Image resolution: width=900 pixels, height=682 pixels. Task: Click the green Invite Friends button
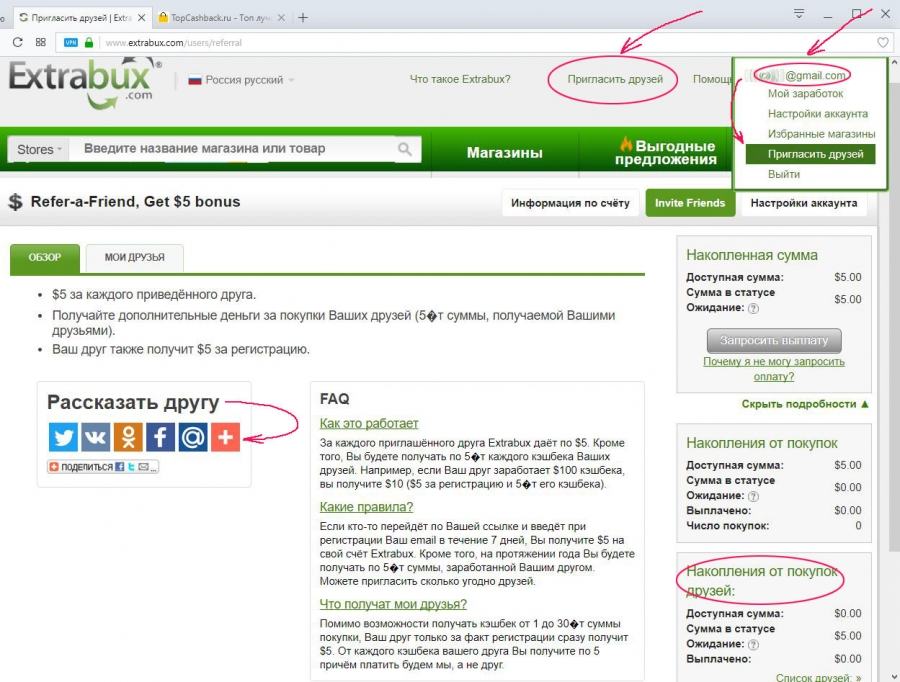690,203
